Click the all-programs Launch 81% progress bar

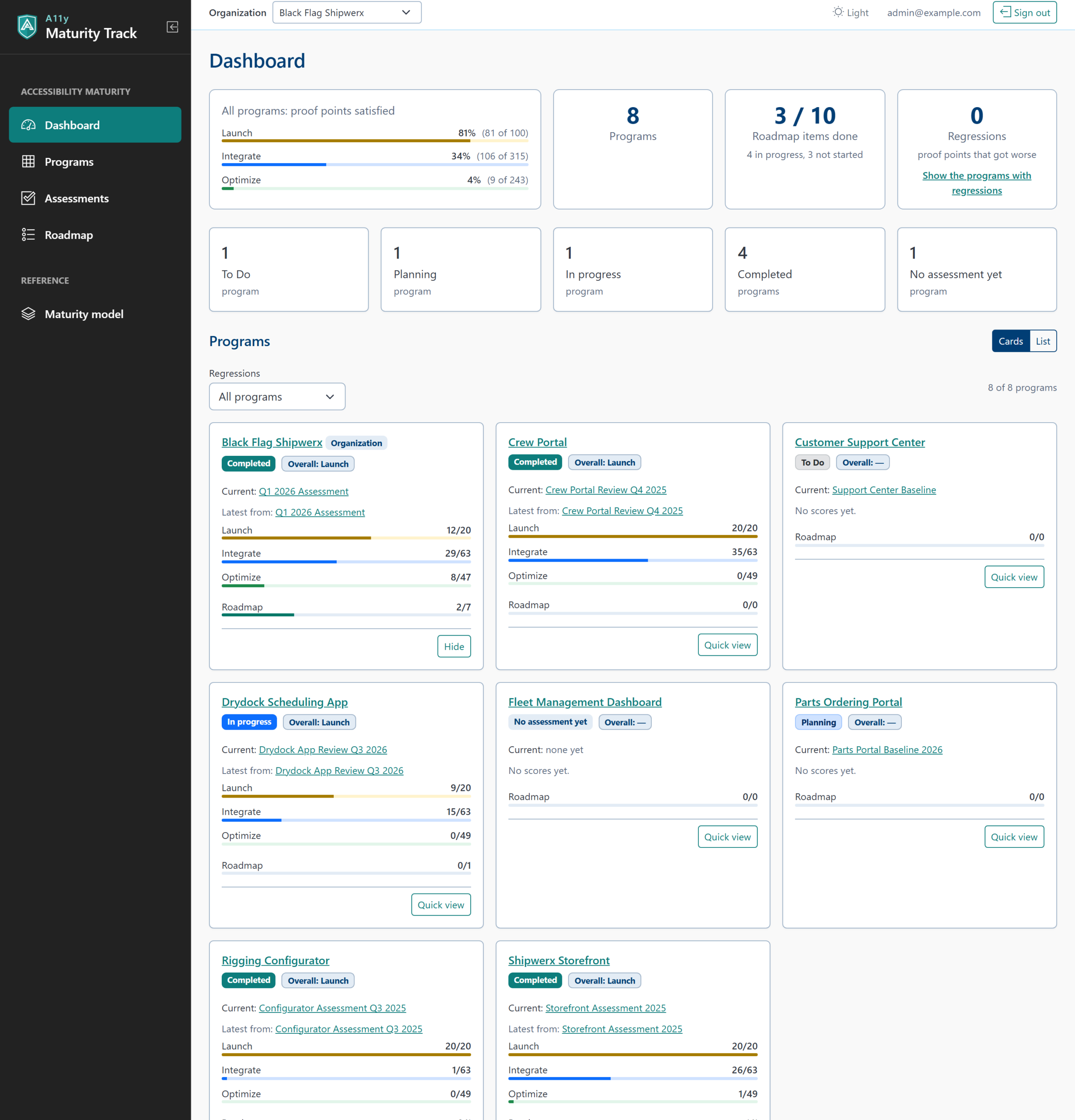375,140
